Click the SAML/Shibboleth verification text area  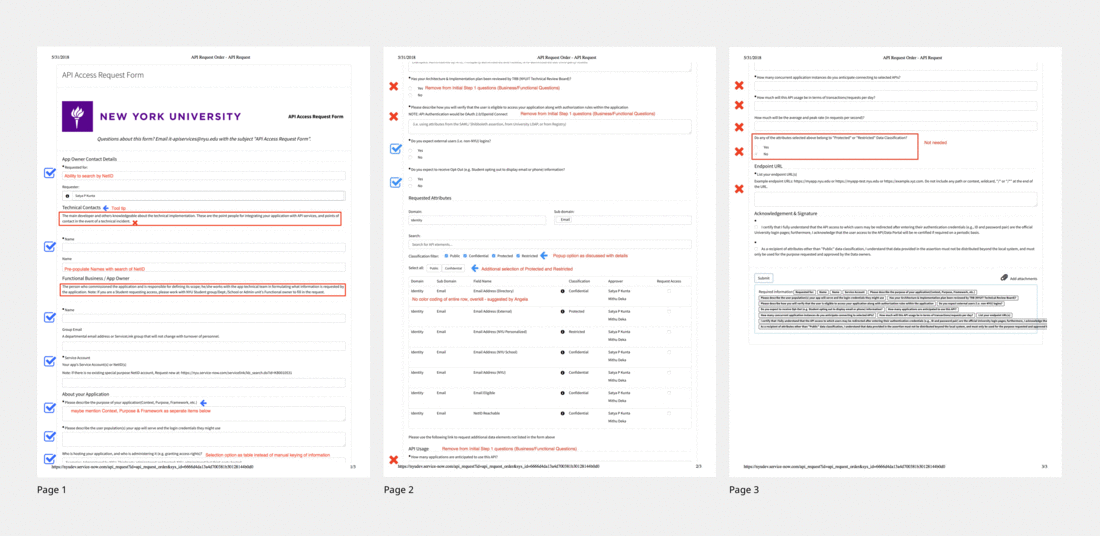[550, 126]
